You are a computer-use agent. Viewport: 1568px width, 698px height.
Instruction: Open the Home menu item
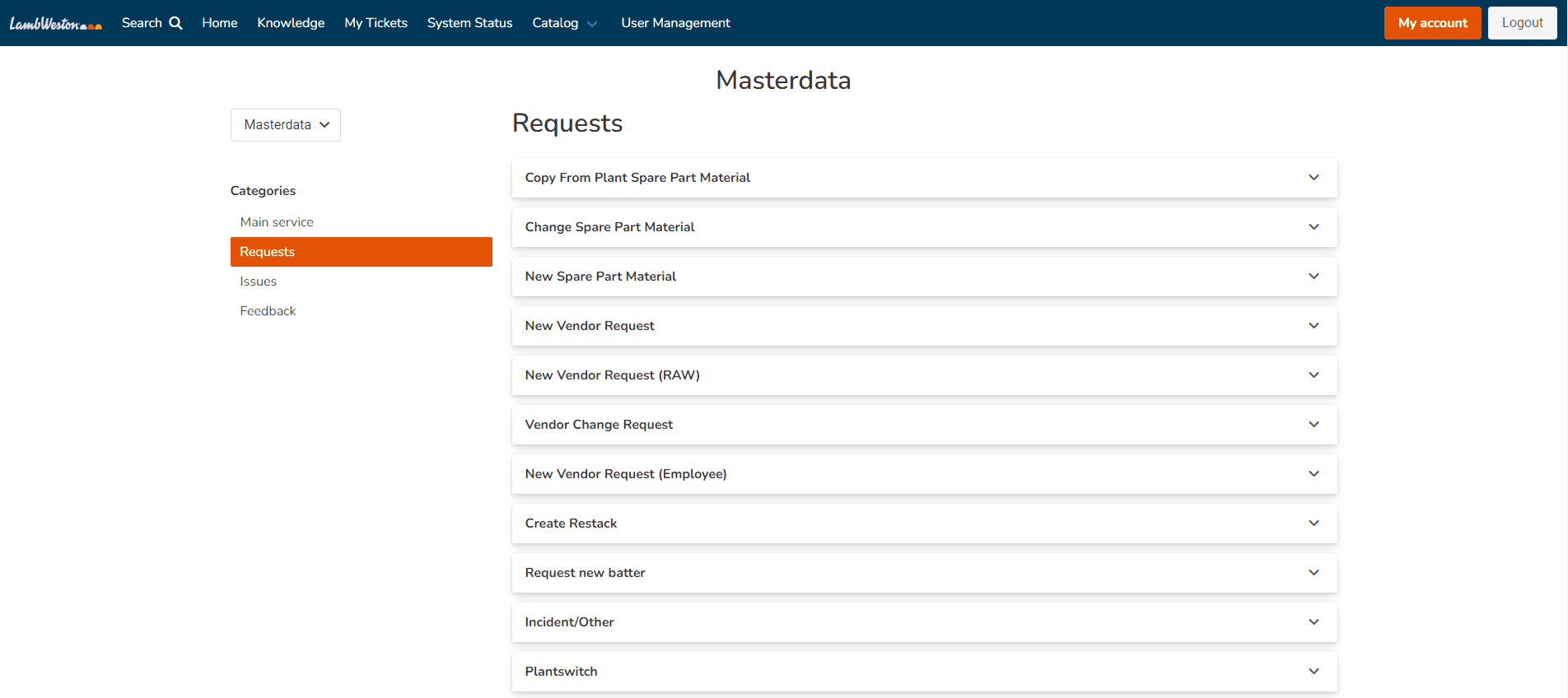[220, 23]
